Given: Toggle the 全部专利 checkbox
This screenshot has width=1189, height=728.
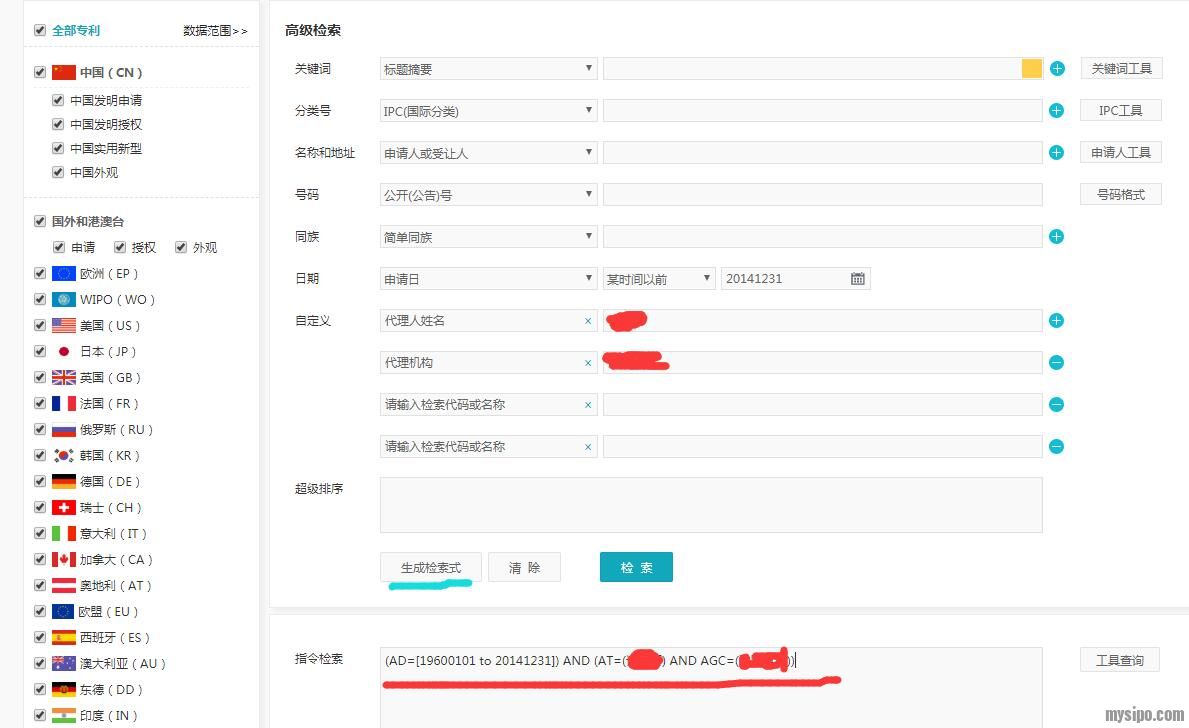Looking at the screenshot, I should pyautogui.click(x=40, y=30).
